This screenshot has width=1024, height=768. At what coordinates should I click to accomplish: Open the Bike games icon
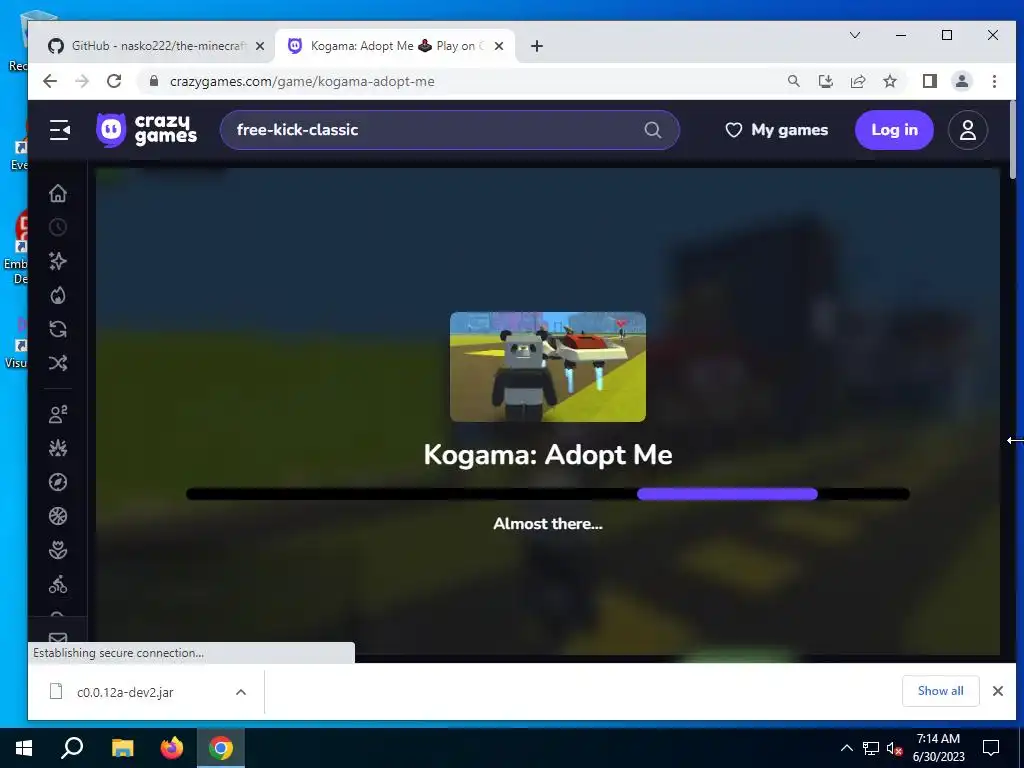pyautogui.click(x=58, y=584)
